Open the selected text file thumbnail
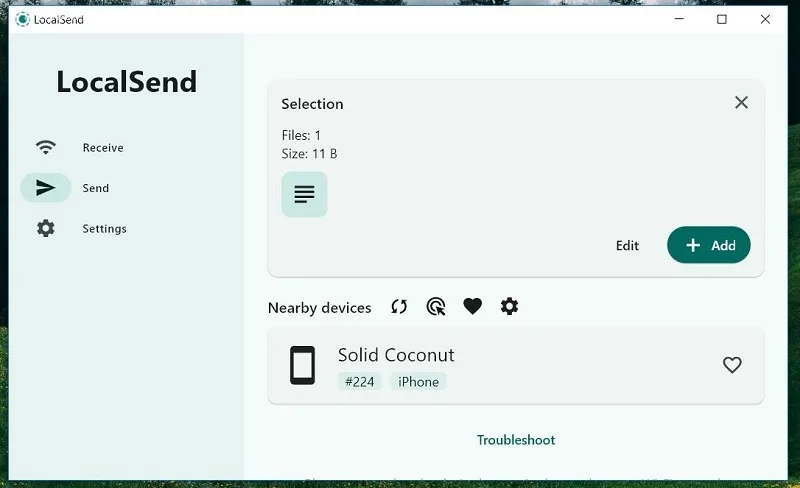Screen dimensions: 800x488 click(x=304, y=194)
